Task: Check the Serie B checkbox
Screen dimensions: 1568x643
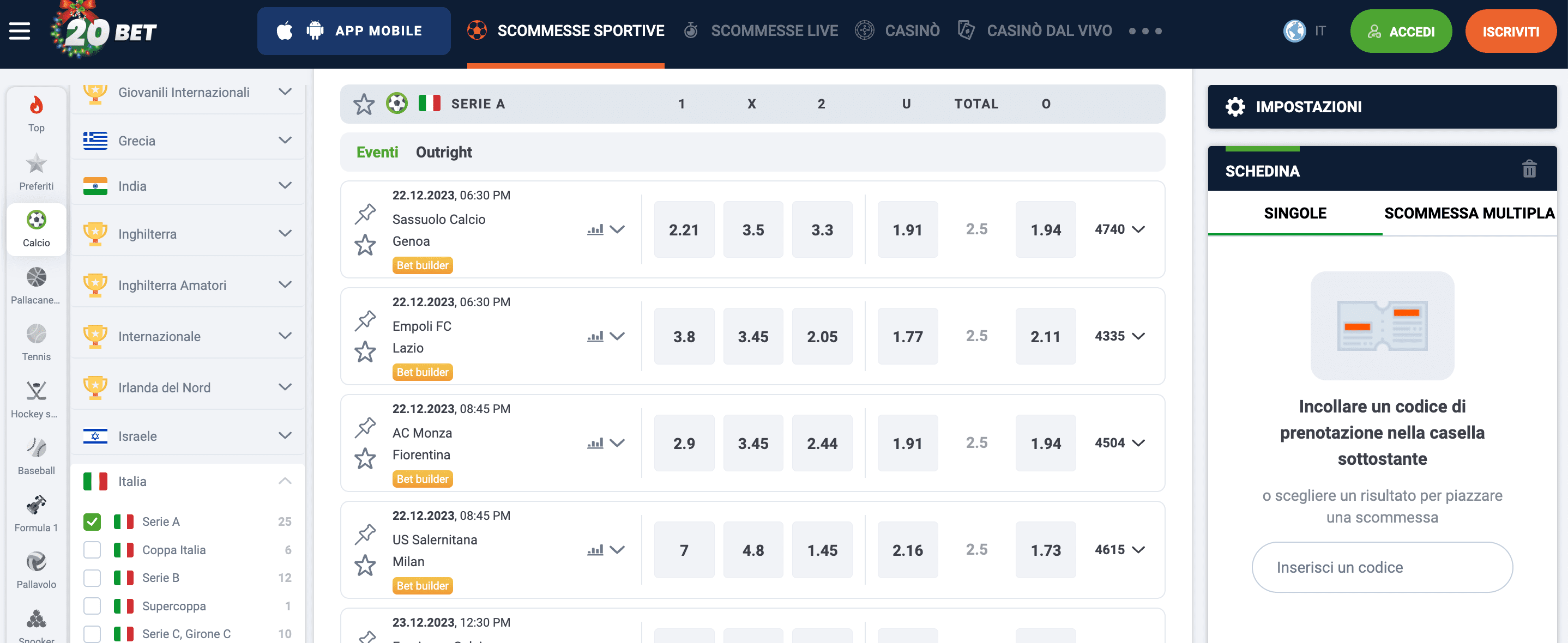Action: tap(92, 578)
